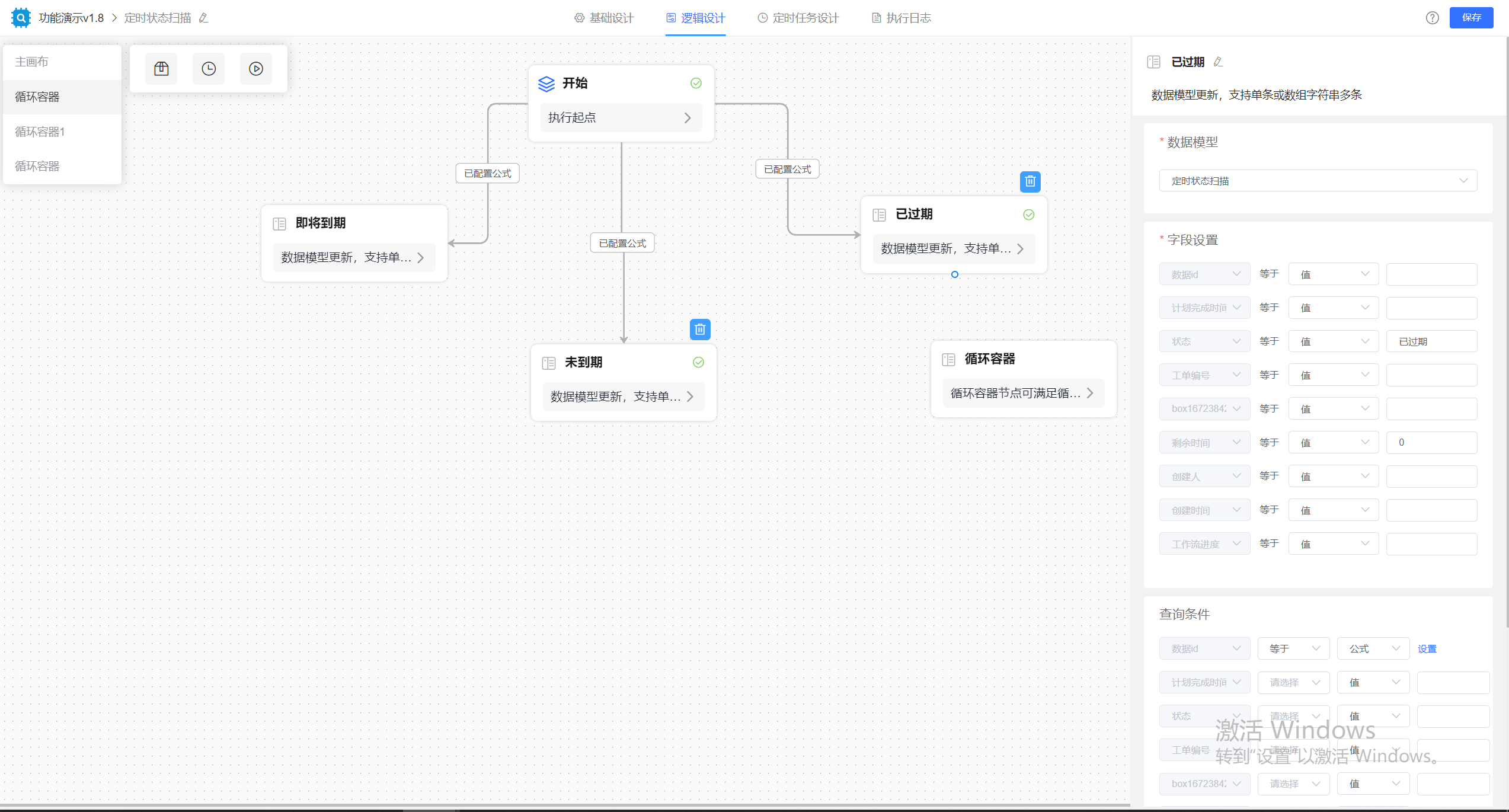
Task: Open the 即将到期 node description row
Action: [354, 257]
